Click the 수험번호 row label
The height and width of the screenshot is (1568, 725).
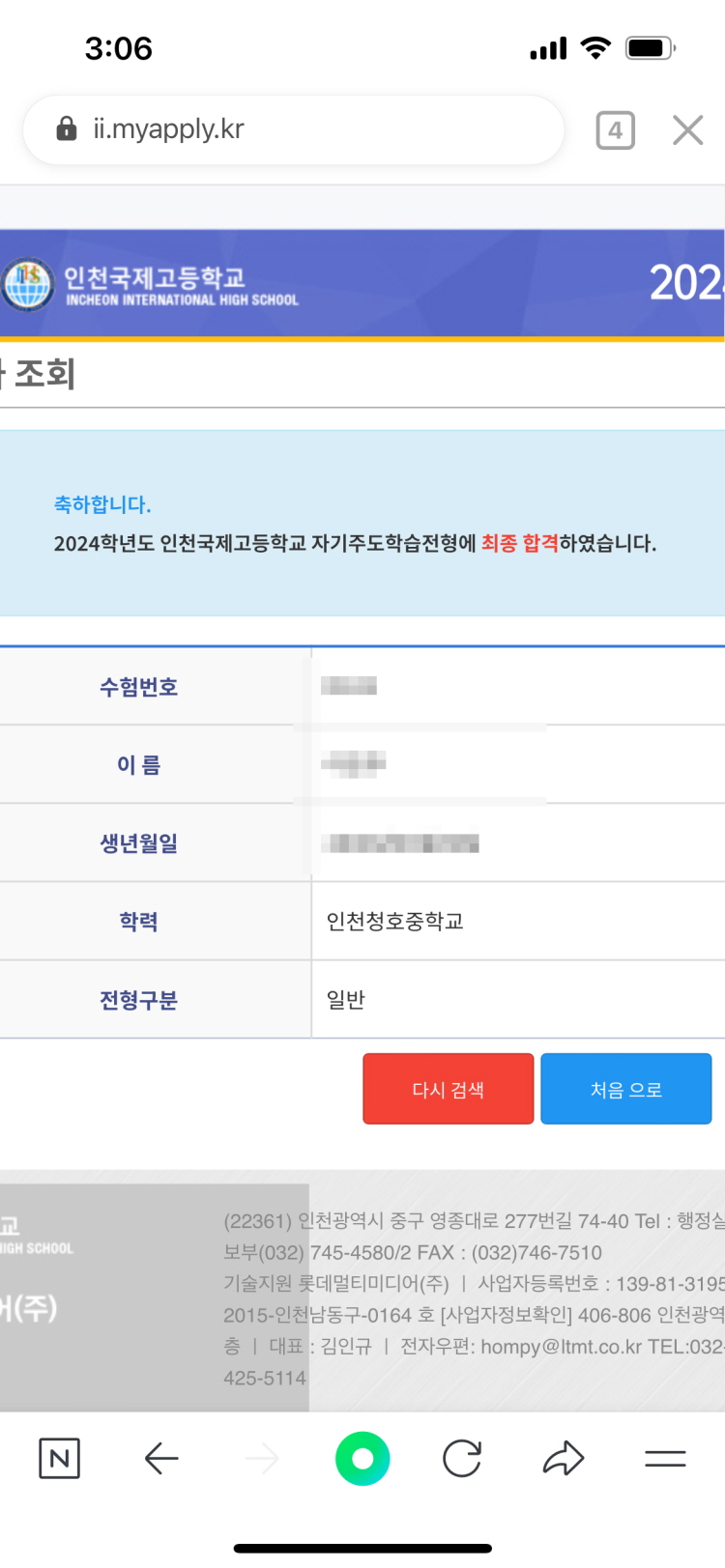tap(139, 687)
